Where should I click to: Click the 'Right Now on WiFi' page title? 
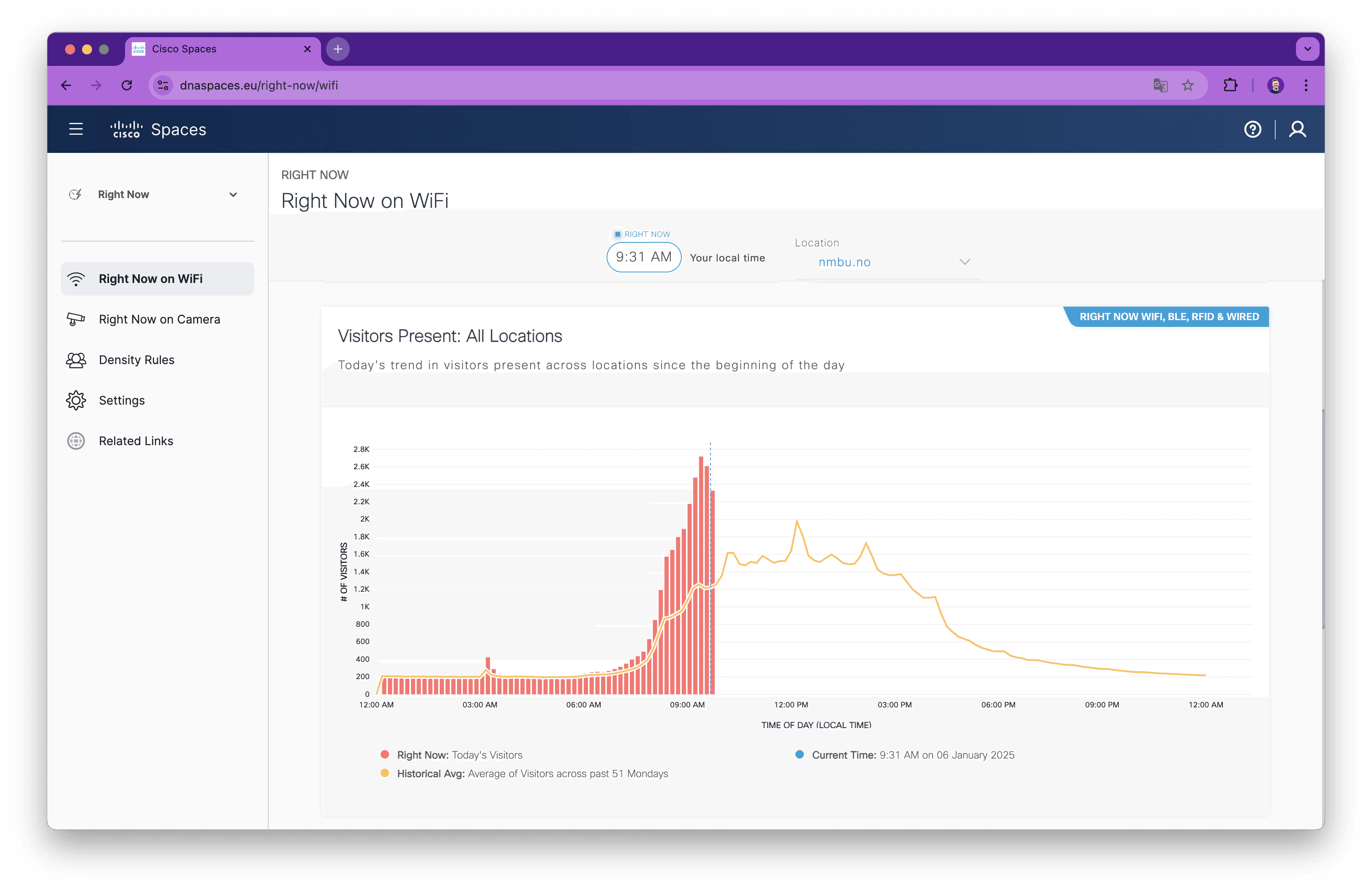(x=365, y=201)
